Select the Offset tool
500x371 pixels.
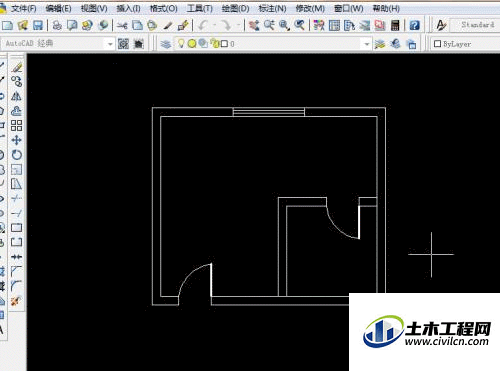coord(16,111)
